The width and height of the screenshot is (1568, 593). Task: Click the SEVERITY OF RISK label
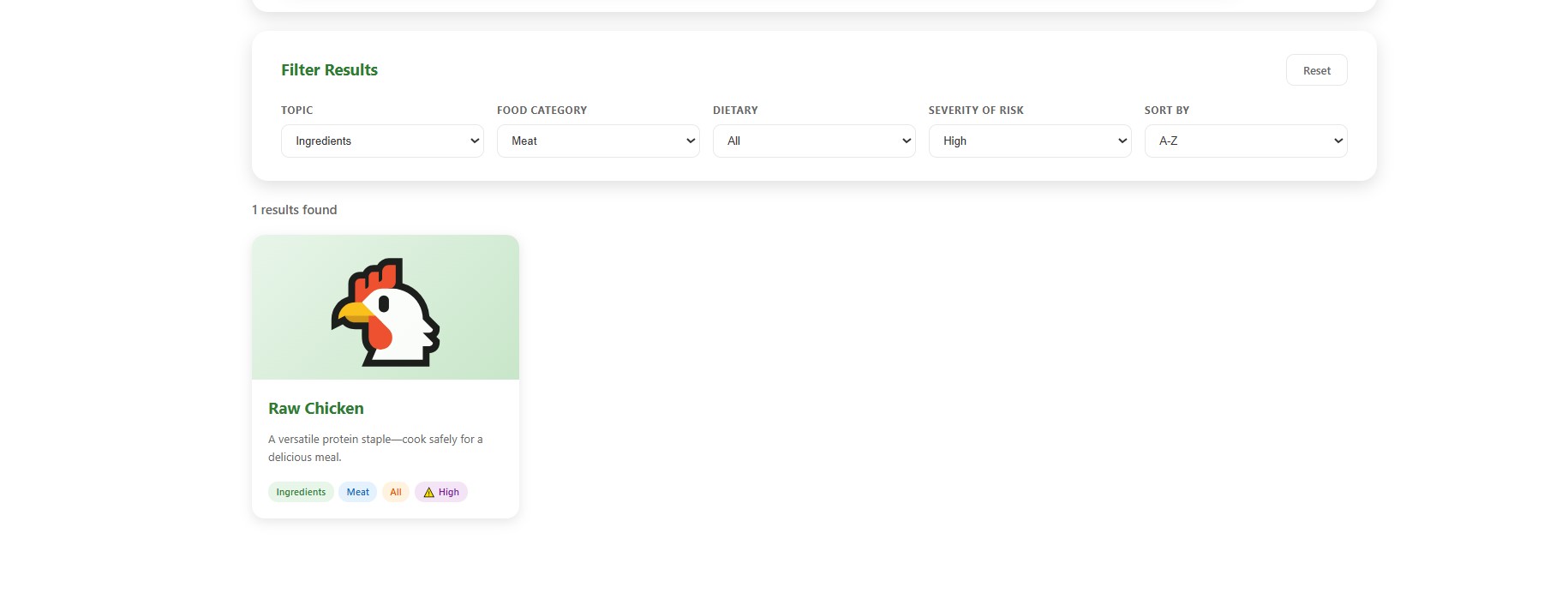[x=976, y=111]
